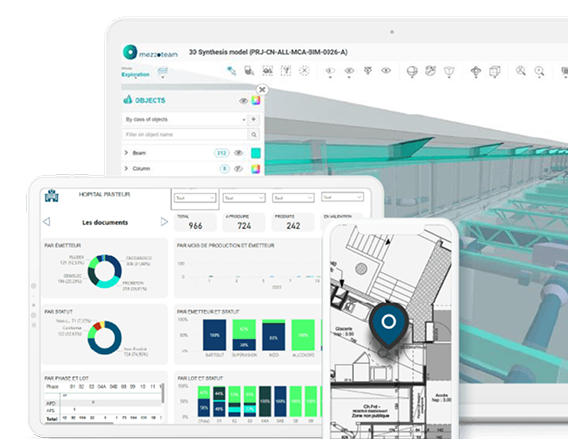The height and width of the screenshot is (439, 568).
Task: Click the Column row label
Action: pos(141,169)
